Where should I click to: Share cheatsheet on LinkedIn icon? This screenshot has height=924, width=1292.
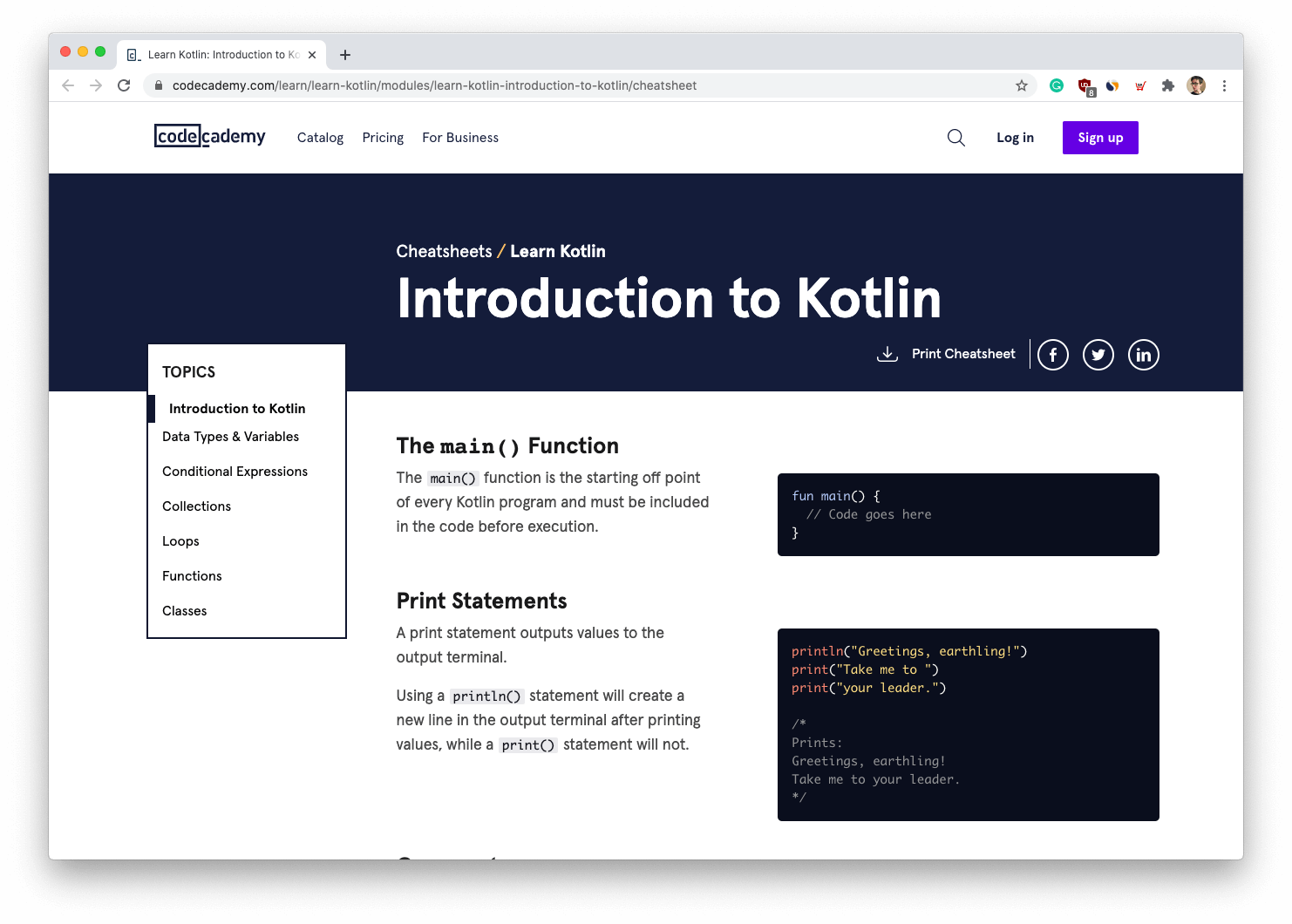[x=1144, y=355]
